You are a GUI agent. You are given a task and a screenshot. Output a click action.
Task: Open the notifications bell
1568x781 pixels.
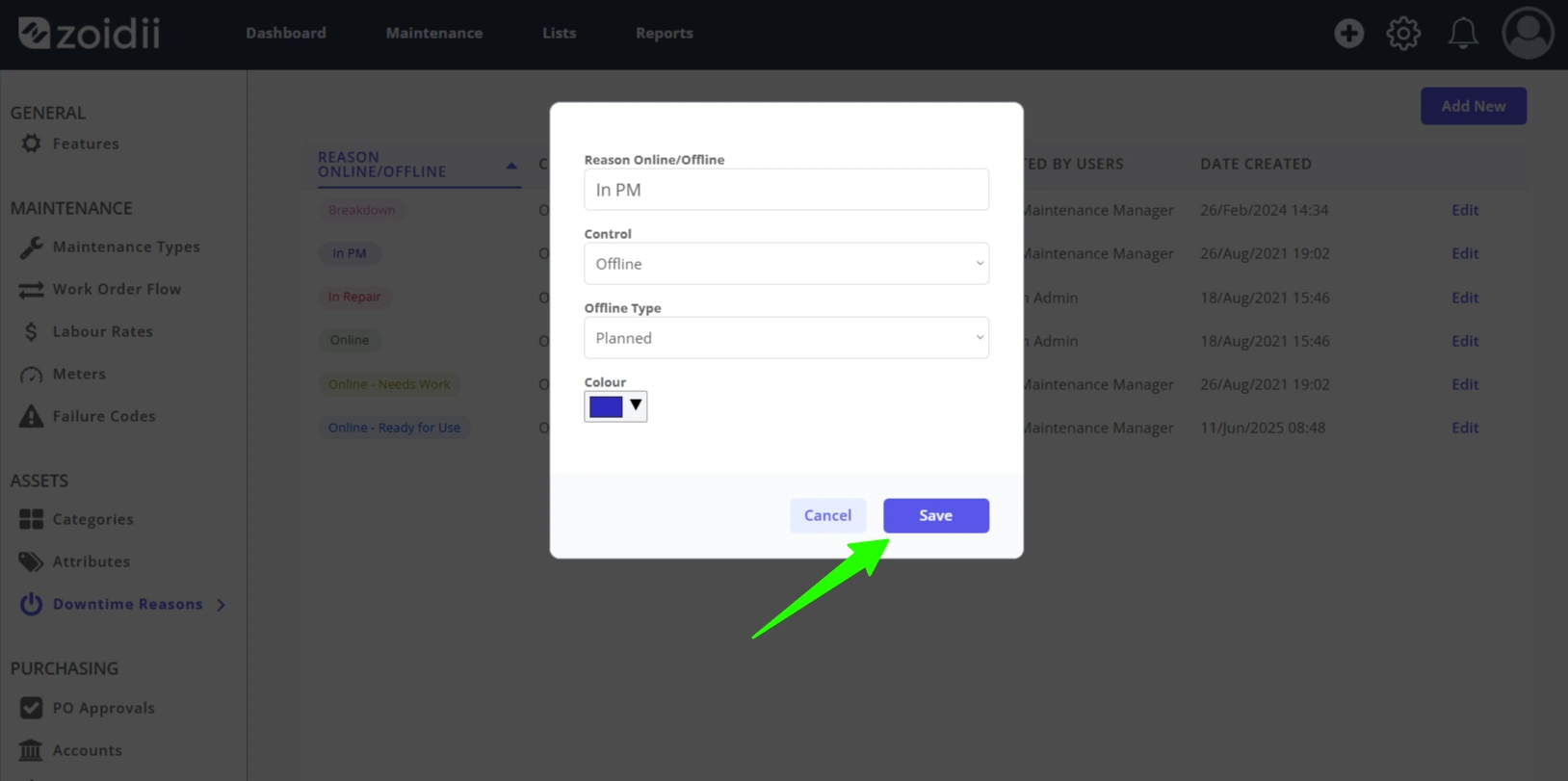(1463, 33)
